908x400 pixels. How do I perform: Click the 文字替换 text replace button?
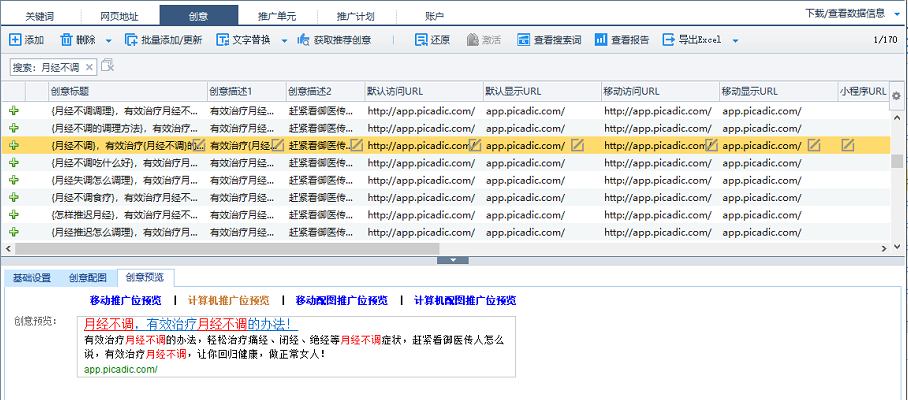244,40
